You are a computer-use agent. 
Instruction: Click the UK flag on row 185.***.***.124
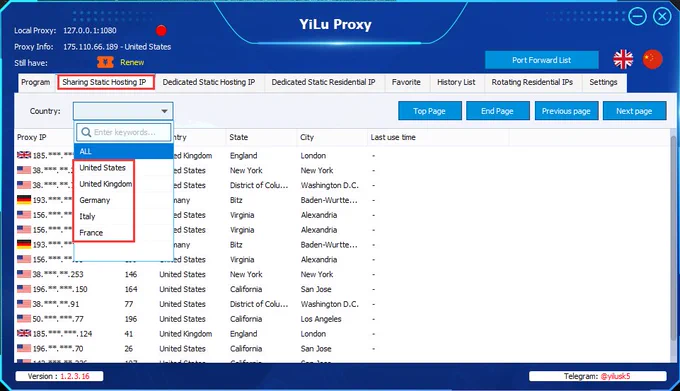point(24,333)
